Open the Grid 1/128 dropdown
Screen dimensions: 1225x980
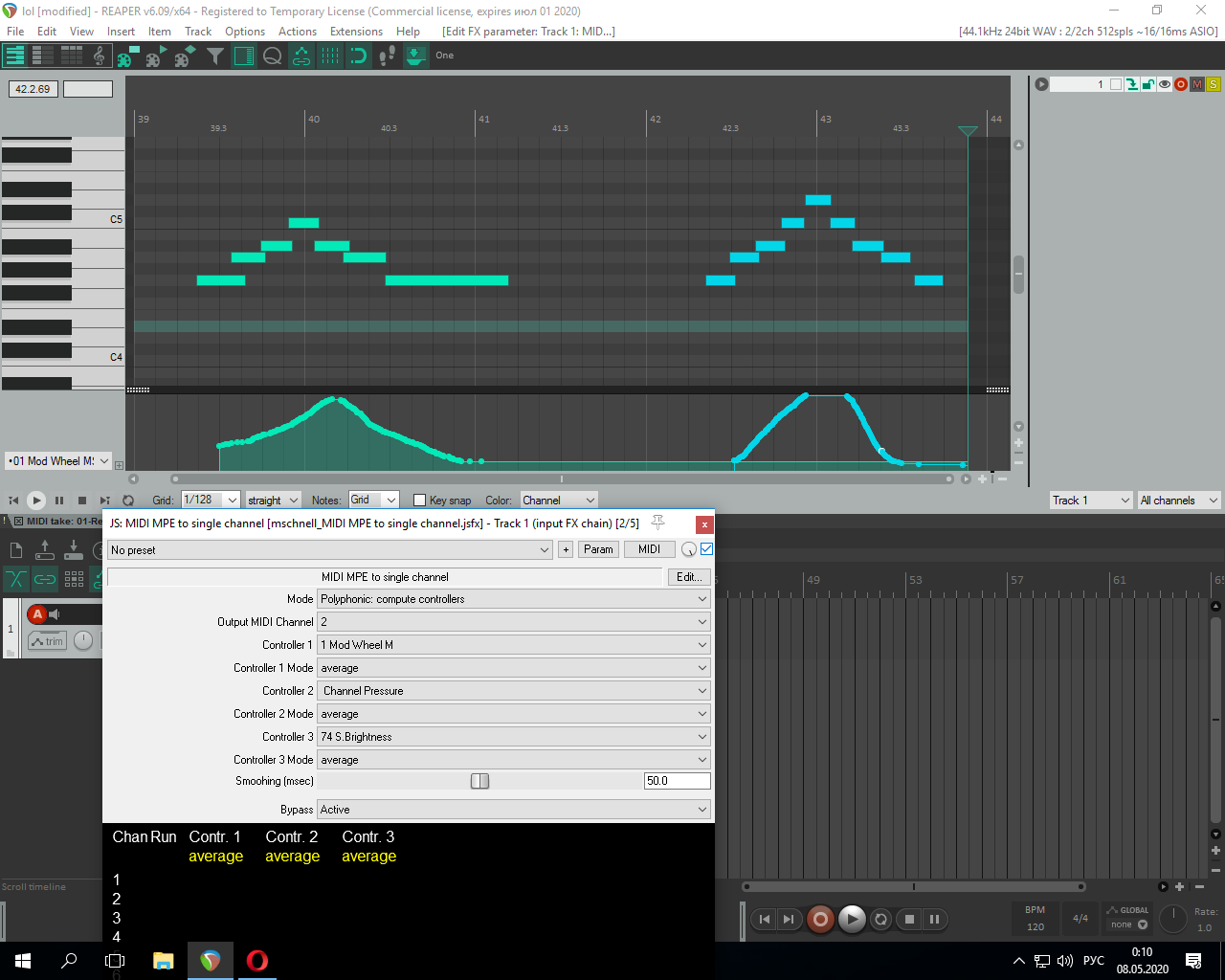pos(211,500)
